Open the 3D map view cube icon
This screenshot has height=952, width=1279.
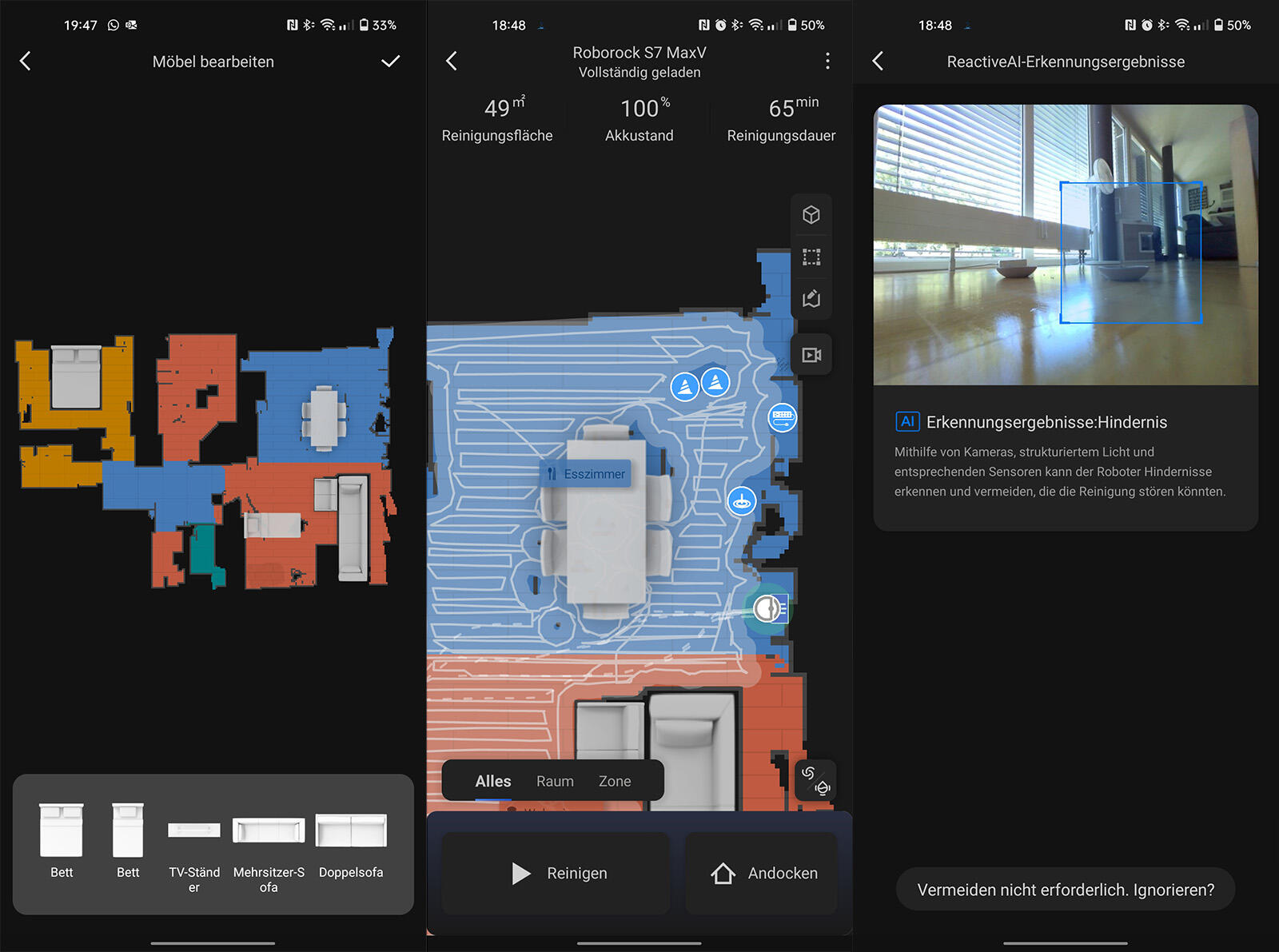[x=811, y=215]
